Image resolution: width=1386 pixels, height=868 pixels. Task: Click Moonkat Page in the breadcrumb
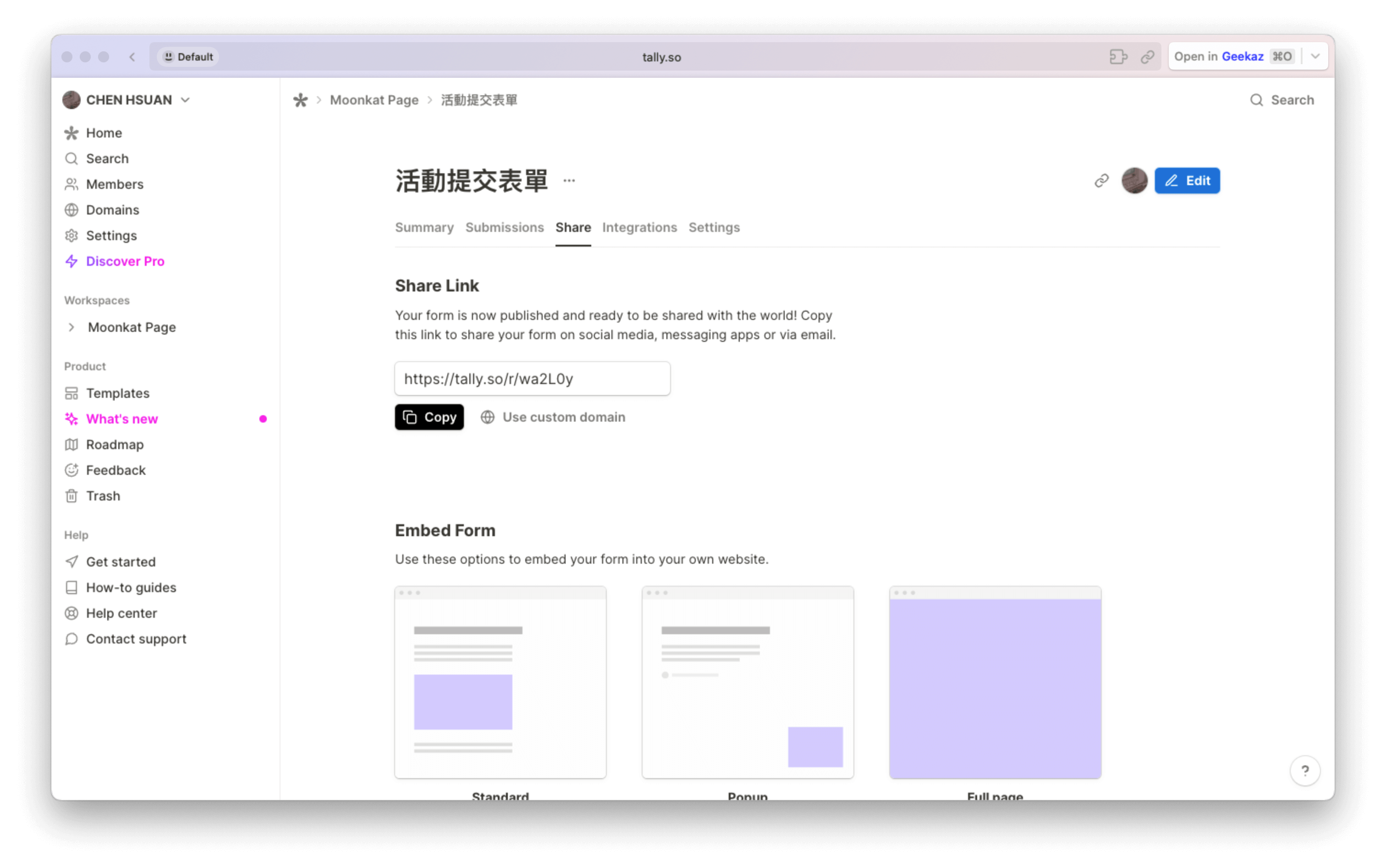[x=374, y=100]
